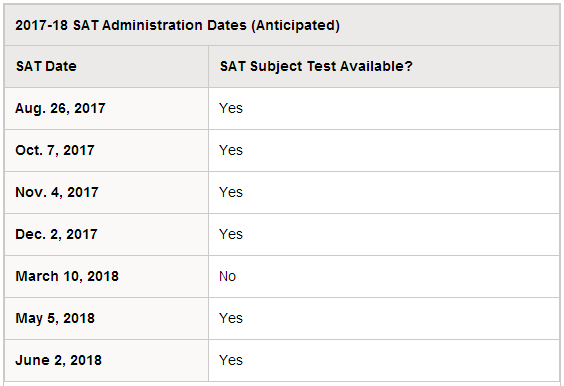The width and height of the screenshot is (564, 386).
Task: Click Yes in the May 5 row
Action: (231, 319)
